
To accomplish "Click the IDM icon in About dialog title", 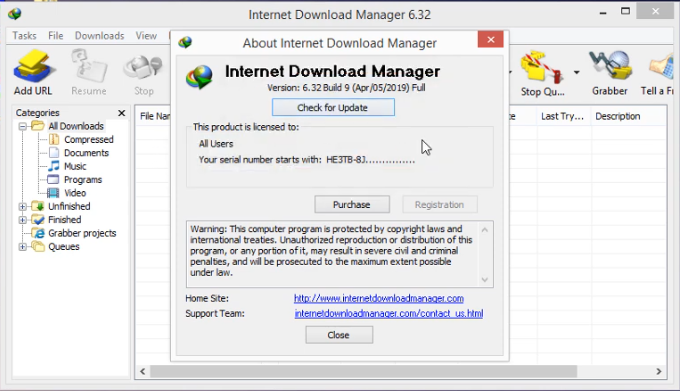I will 185,42.
